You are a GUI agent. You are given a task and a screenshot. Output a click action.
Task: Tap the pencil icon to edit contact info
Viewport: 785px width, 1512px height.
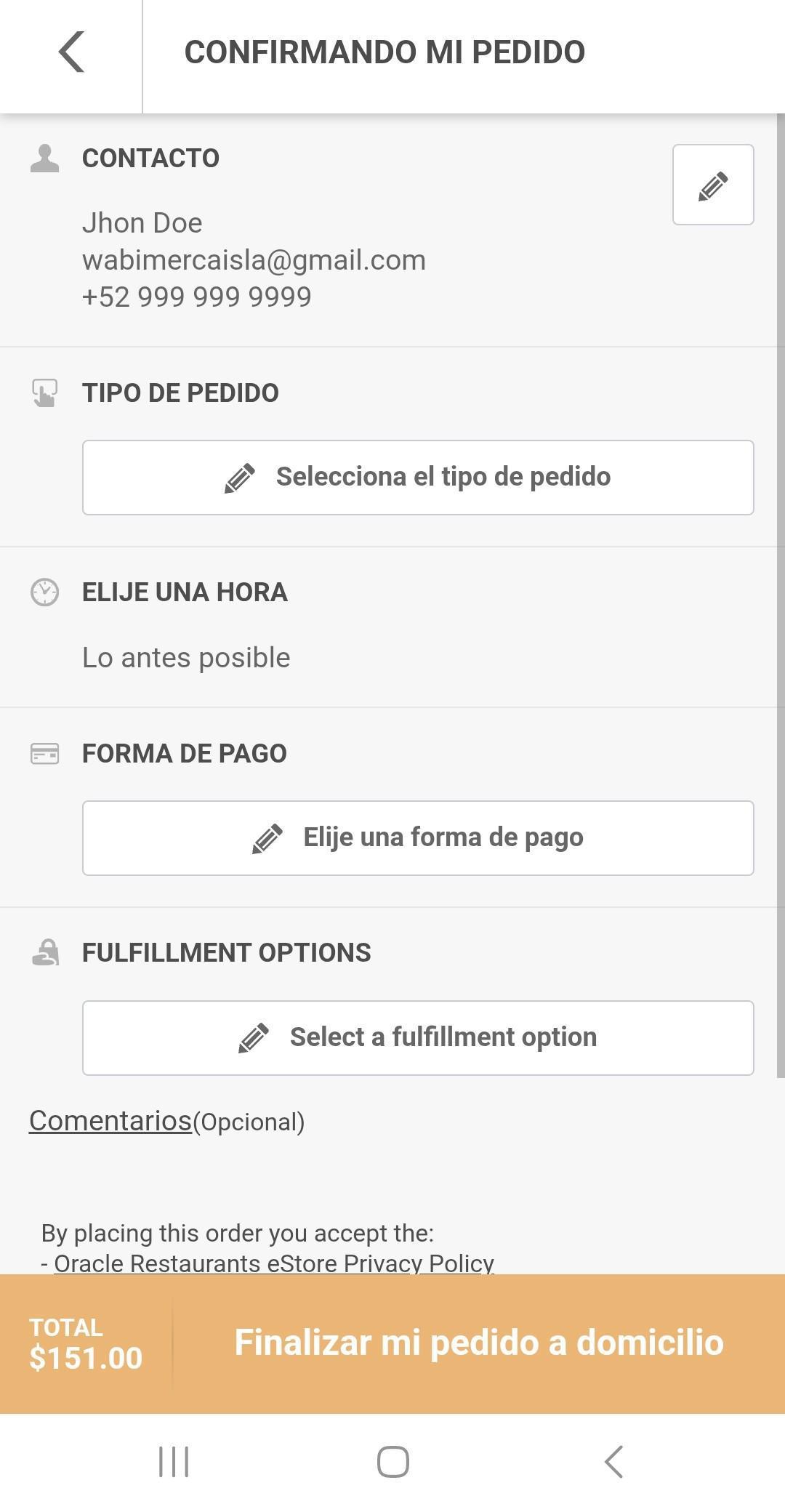coord(713,186)
